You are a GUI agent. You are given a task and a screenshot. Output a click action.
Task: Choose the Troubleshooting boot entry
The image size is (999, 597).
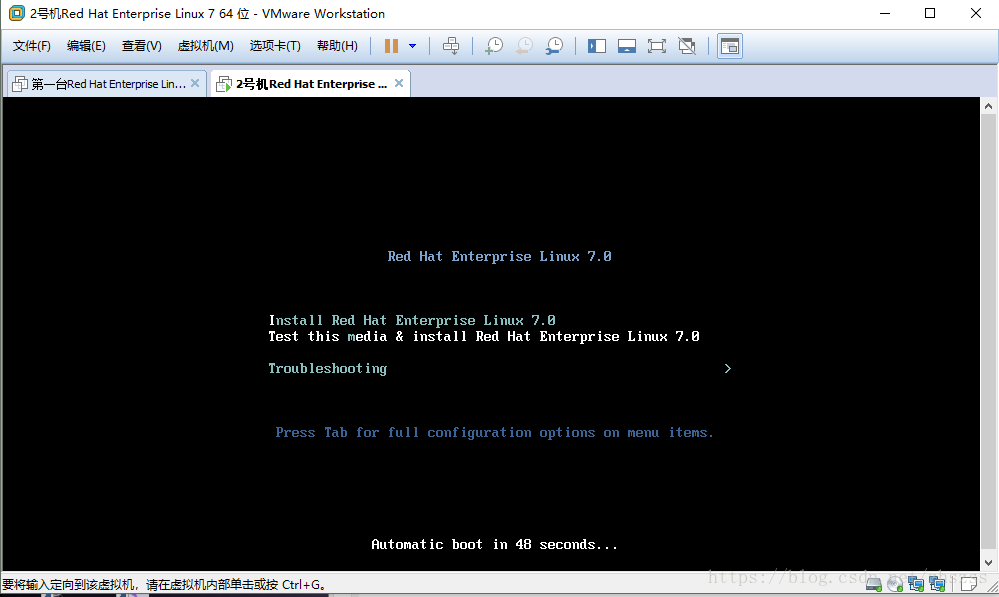pos(327,369)
